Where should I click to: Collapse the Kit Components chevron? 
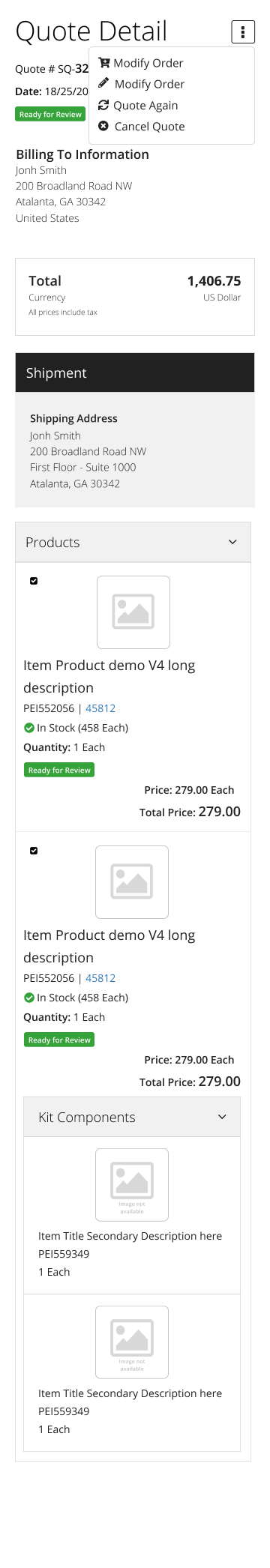(222, 1117)
